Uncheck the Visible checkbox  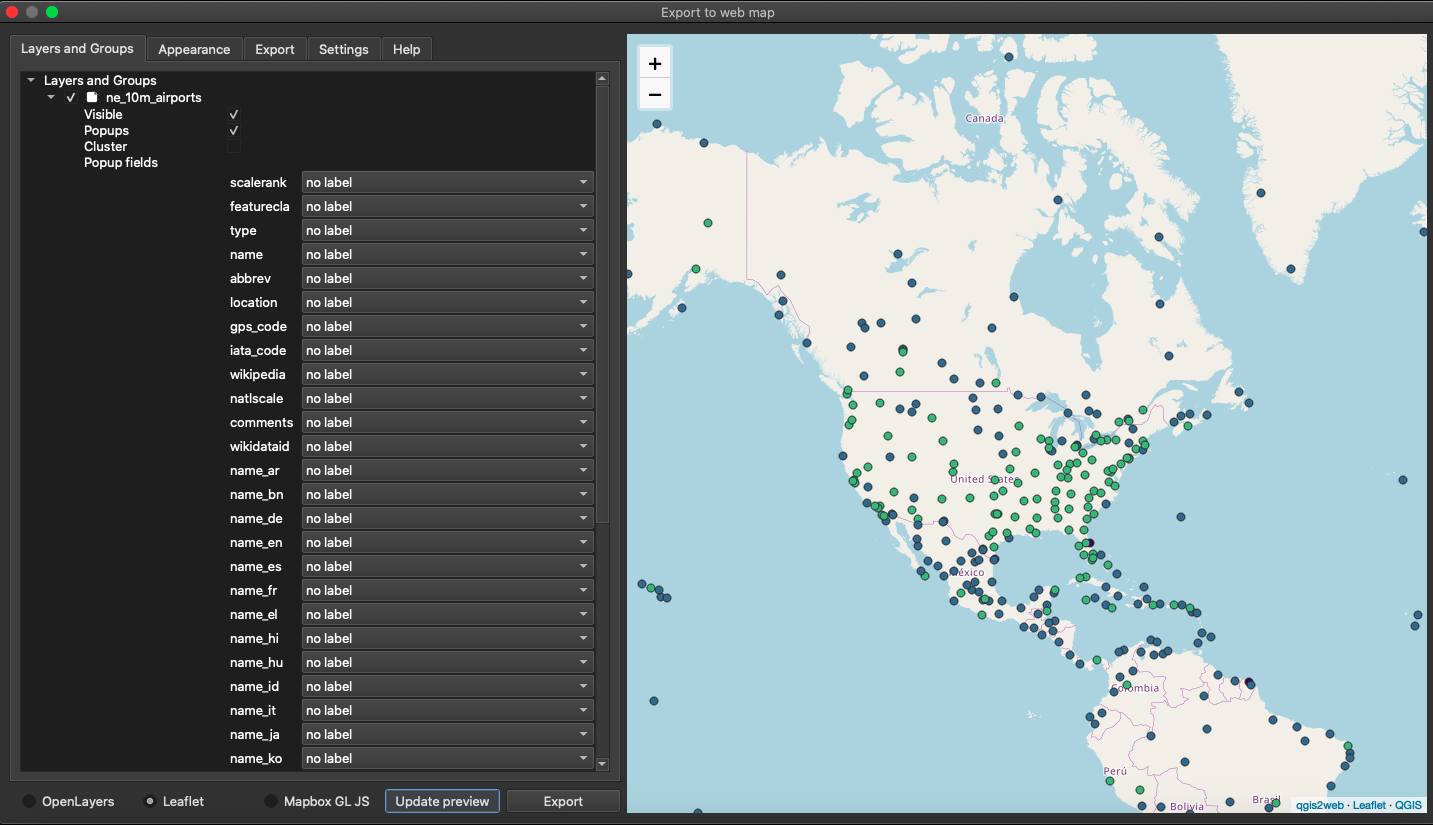pyautogui.click(x=234, y=115)
